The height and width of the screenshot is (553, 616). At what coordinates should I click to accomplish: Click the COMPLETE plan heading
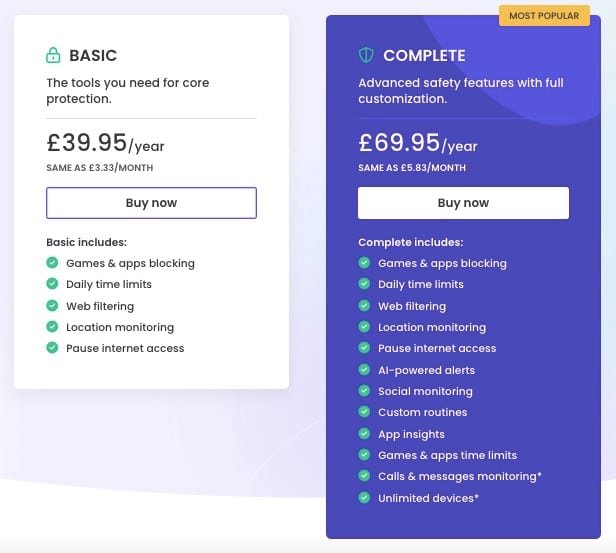424,56
